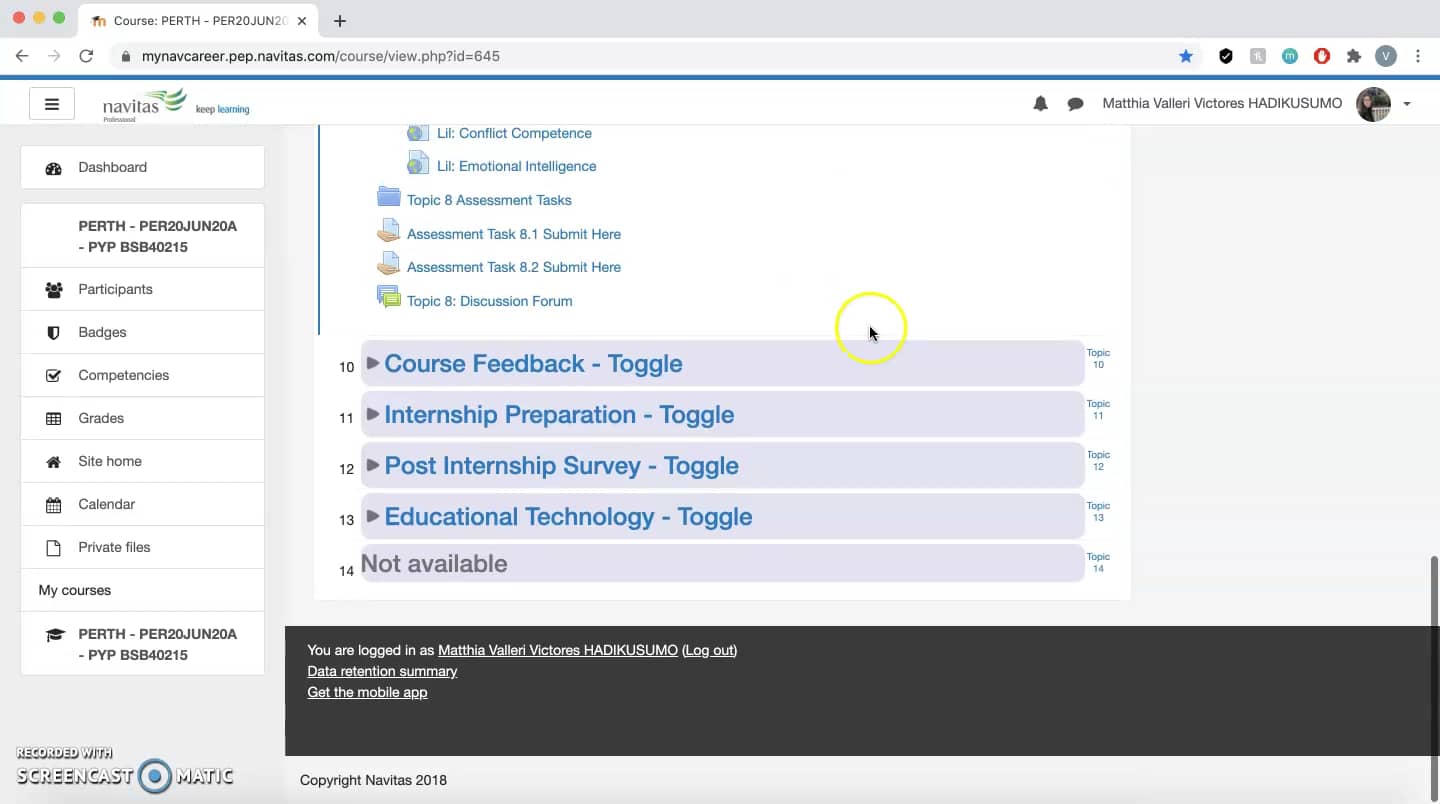Image resolution: width=1440 pixels, height=804 pixels.
Task: Open the Dashboard from the sidebar
Action: pyautogui.click(x=111, y=167)
